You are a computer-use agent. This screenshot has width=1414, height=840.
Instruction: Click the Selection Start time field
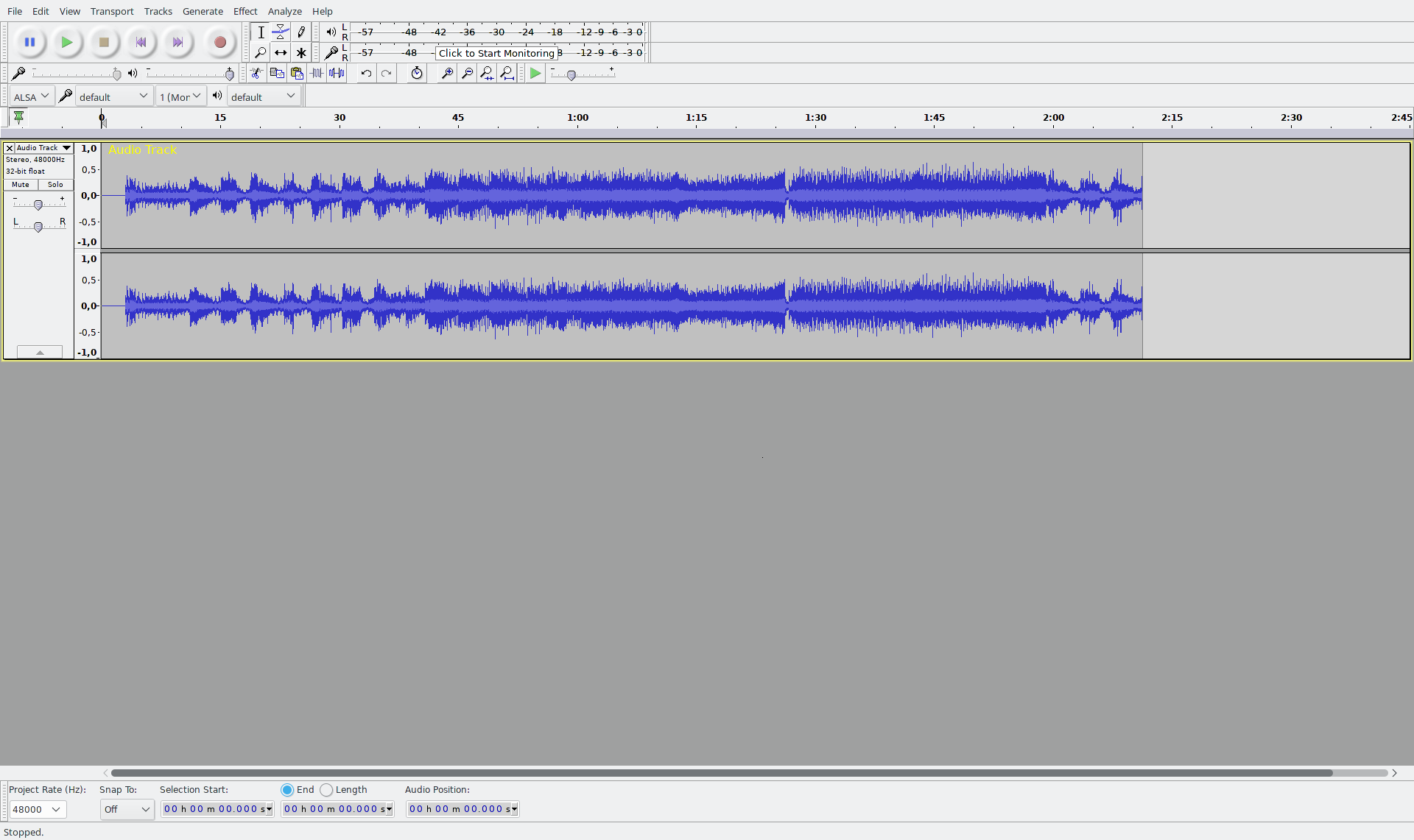coord(217,809)
